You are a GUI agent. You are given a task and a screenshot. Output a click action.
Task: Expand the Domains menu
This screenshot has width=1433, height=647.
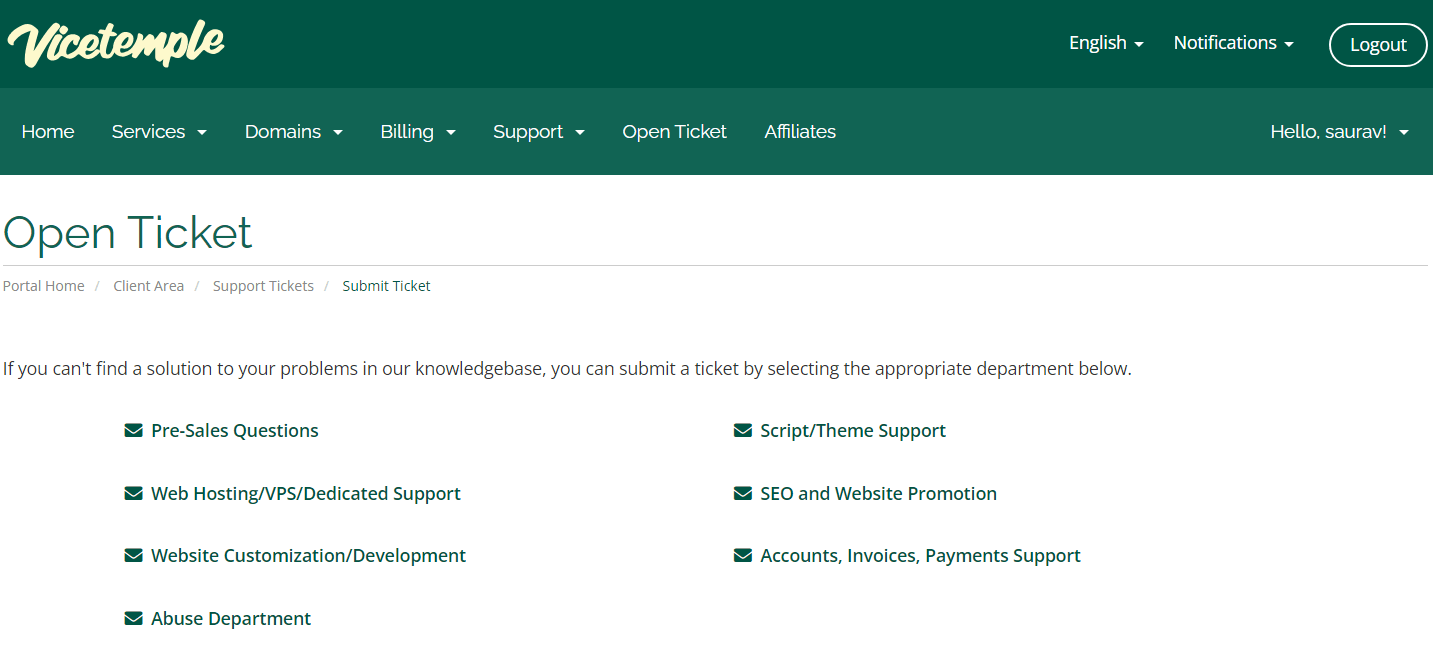tap(293, 131)
